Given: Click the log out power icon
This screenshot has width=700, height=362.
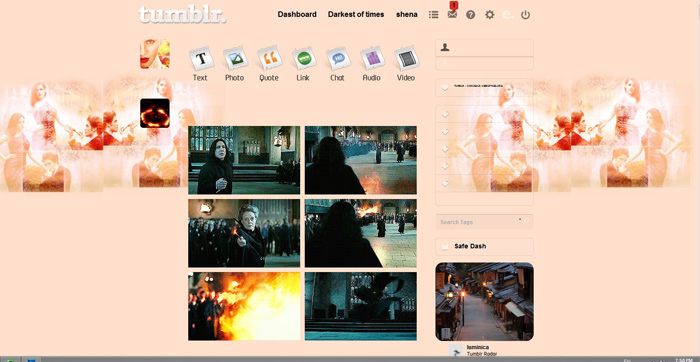Looking at the screenshot, I should click(x=525, y=15).
